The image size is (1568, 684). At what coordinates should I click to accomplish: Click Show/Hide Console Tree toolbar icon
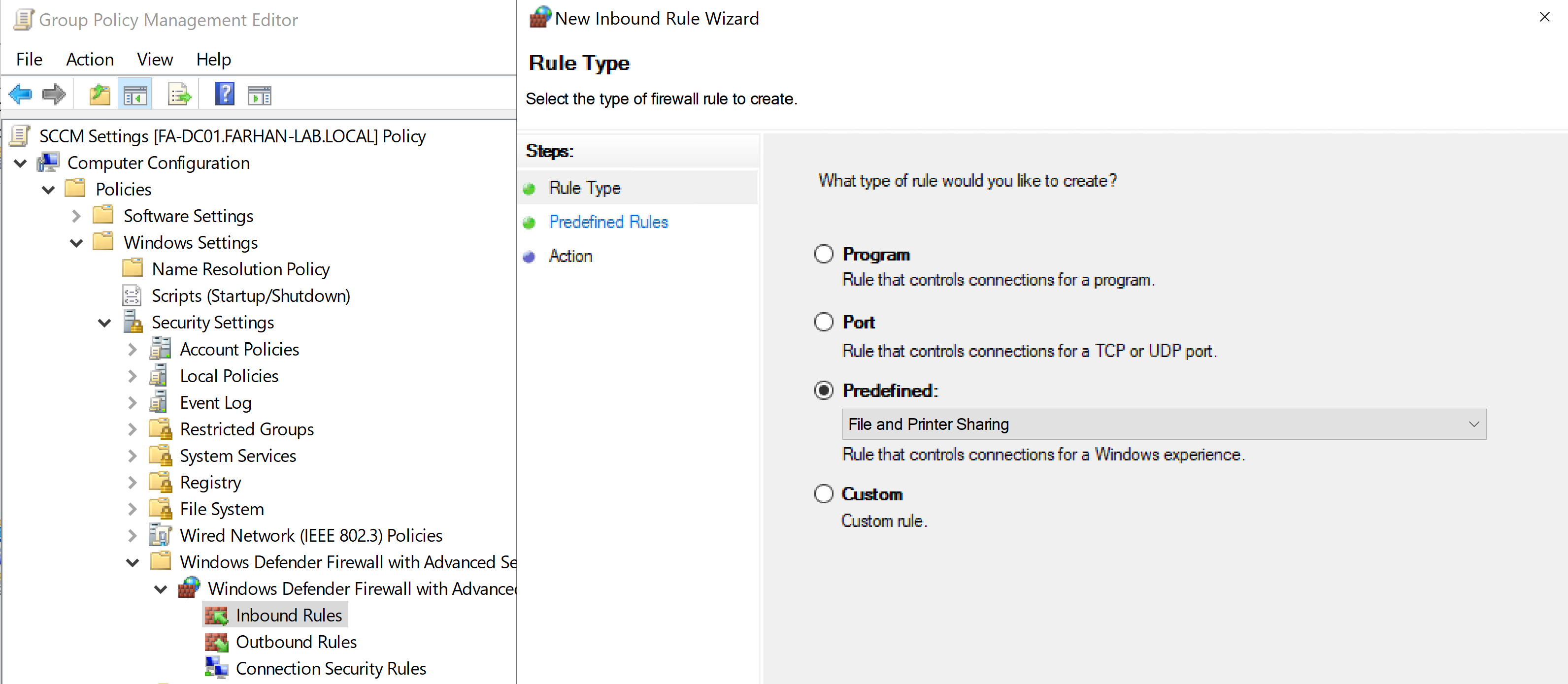[x=135, y=95]
